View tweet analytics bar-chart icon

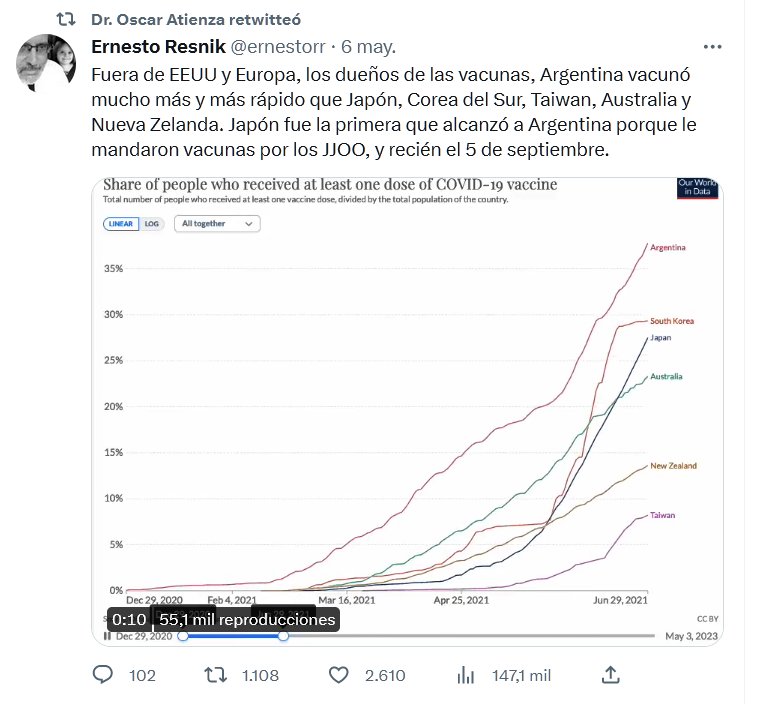[465, 675]
